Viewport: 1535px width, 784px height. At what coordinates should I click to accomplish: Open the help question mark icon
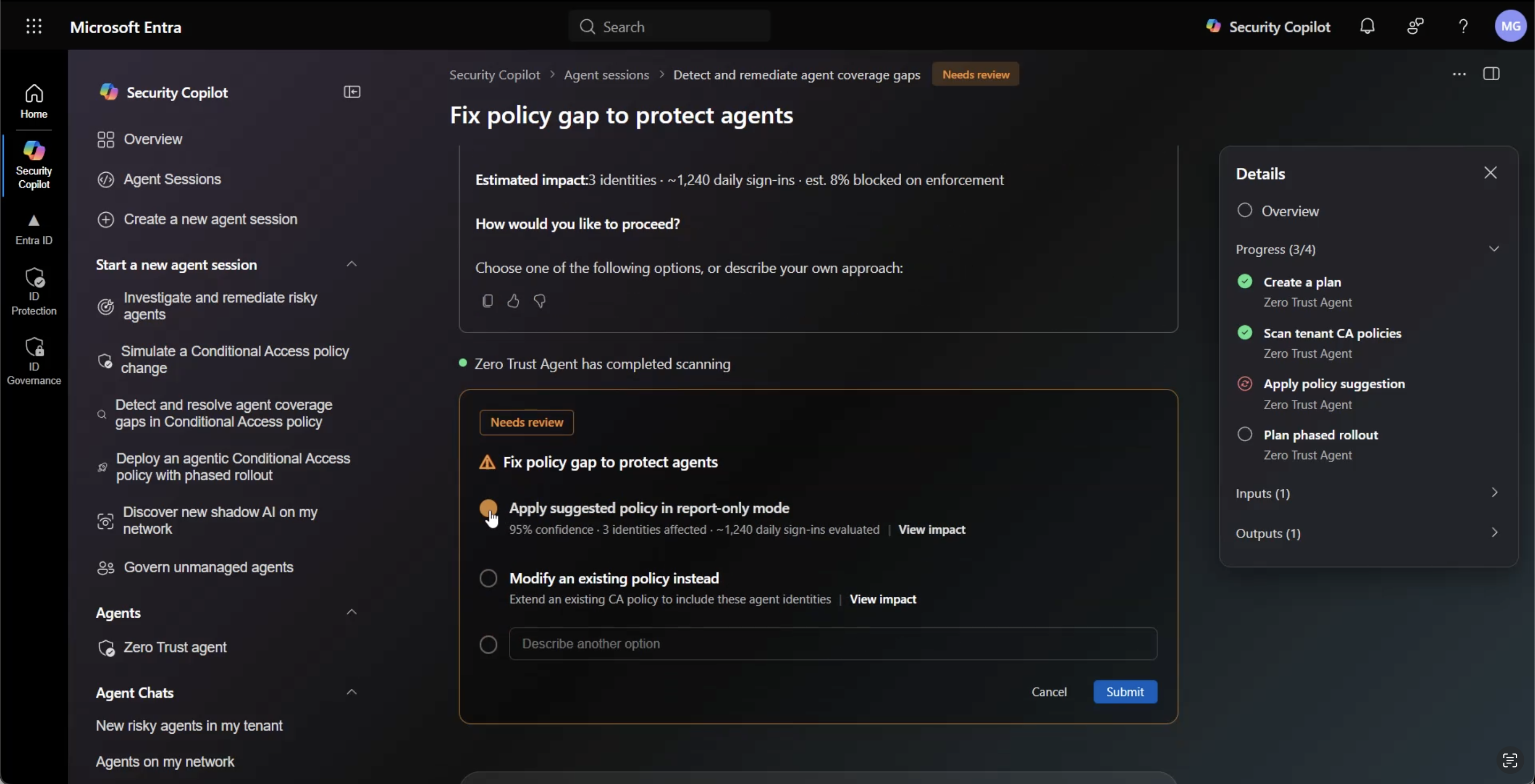[x=1463, y=26]
